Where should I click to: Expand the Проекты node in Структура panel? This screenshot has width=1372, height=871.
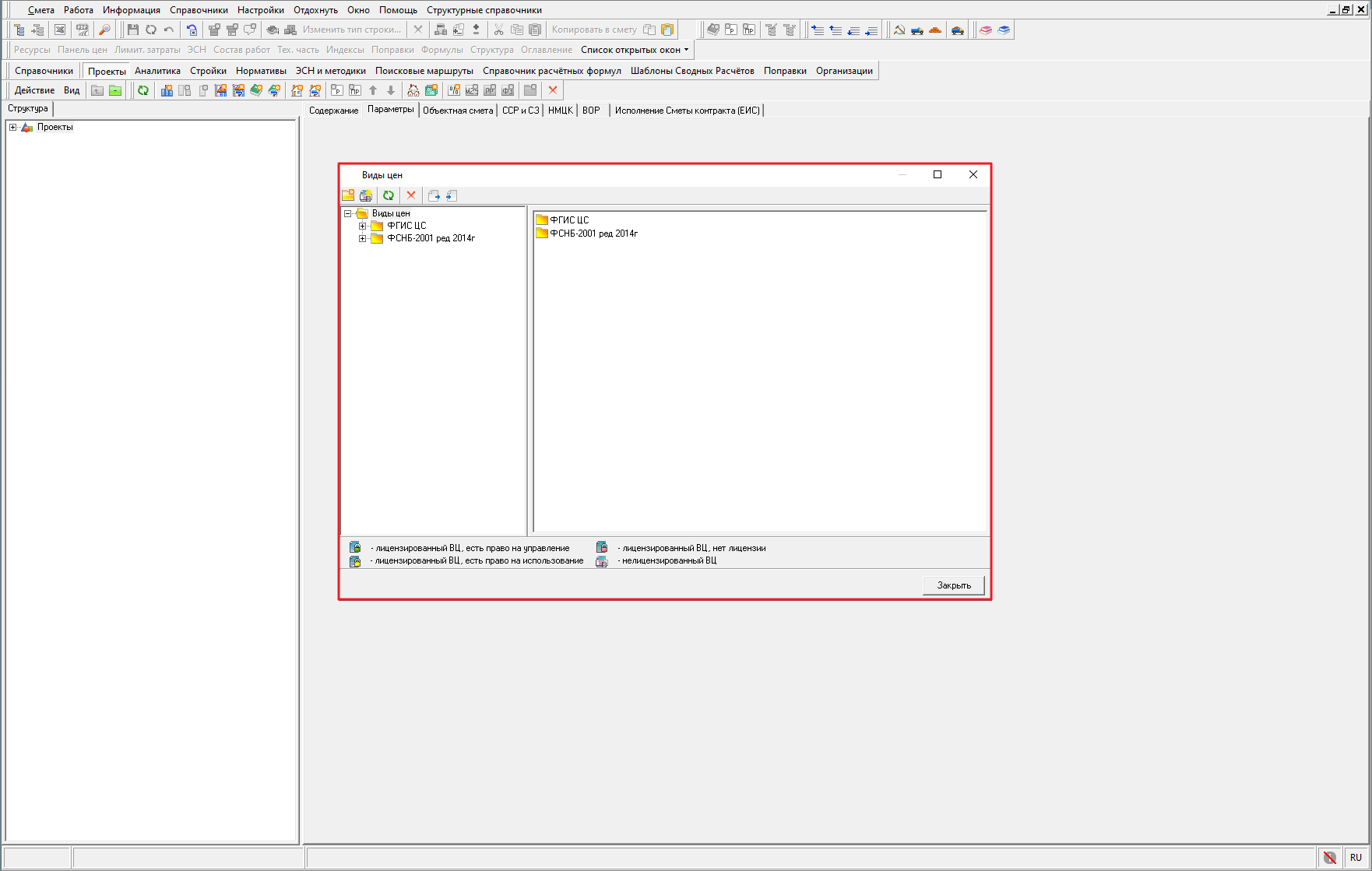tap(12, 127)
